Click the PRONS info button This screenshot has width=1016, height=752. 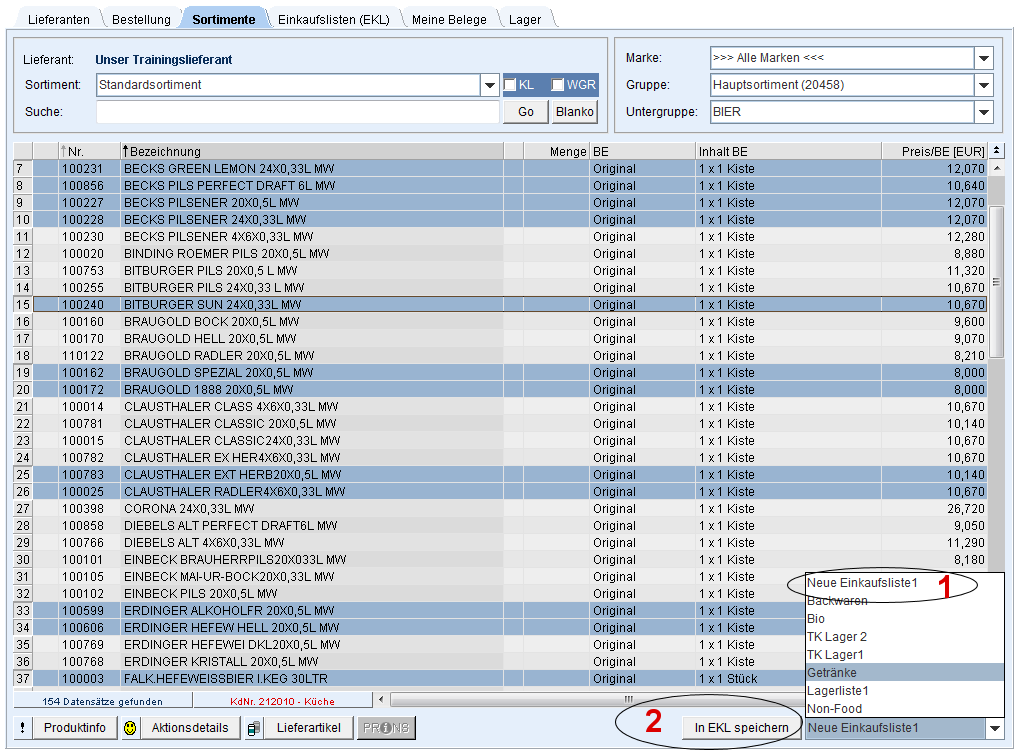386,728
